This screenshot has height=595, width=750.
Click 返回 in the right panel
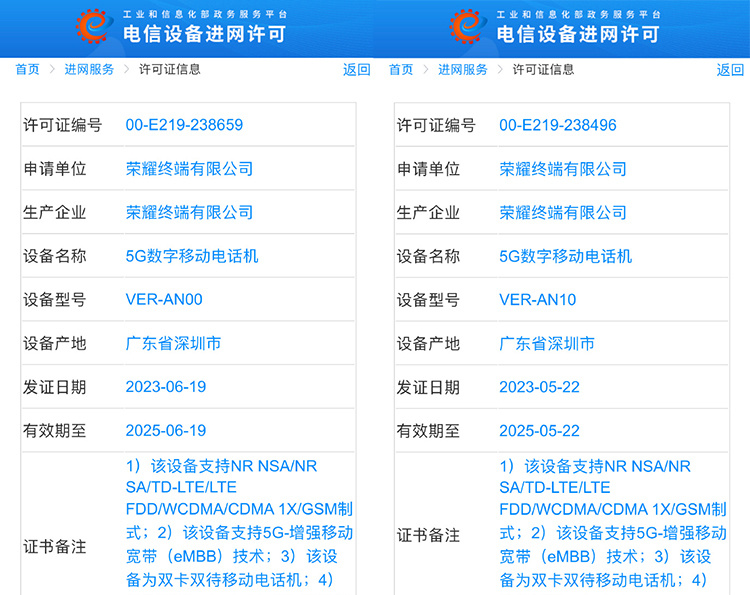730,70
